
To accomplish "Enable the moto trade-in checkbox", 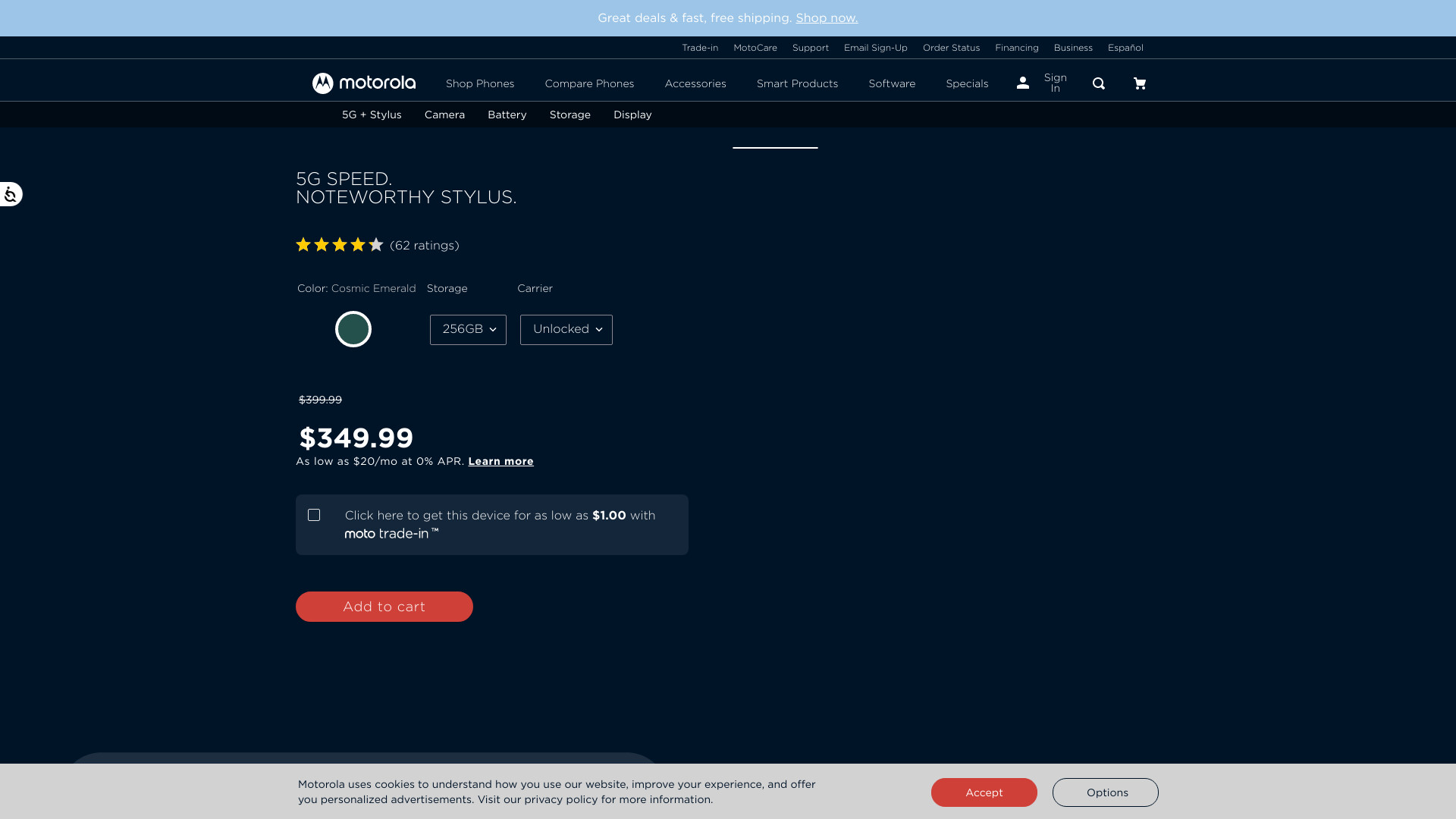I will (x=314, y=515).
